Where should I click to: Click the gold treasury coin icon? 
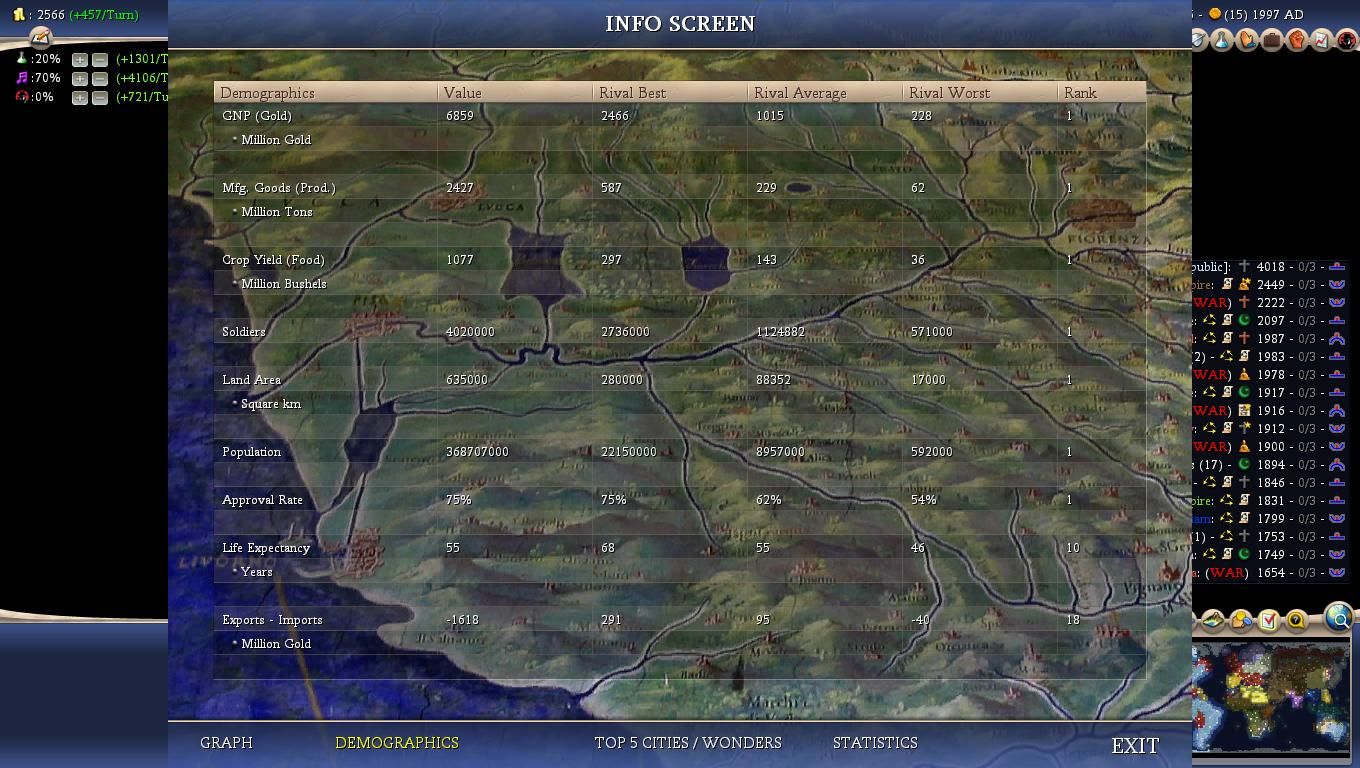(x=18, y=15)
